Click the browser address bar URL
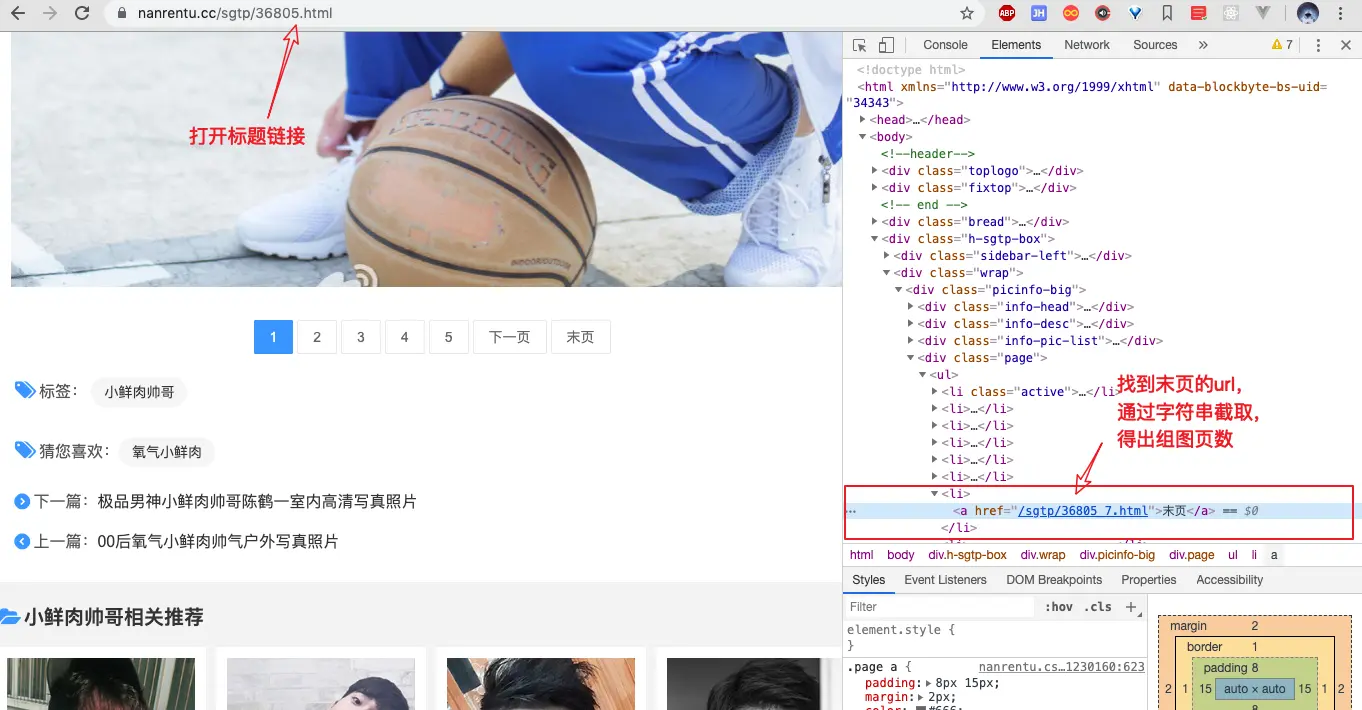 click(x=235, y=13)
